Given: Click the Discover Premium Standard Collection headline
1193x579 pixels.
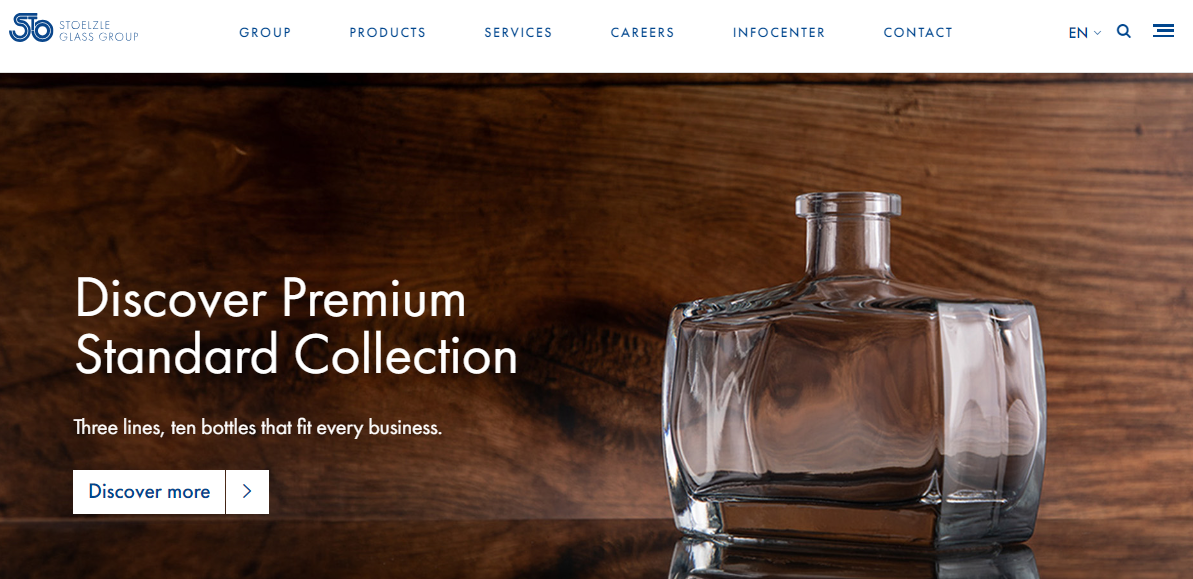Looking at the screenshot, I should [x=296, y=326].
